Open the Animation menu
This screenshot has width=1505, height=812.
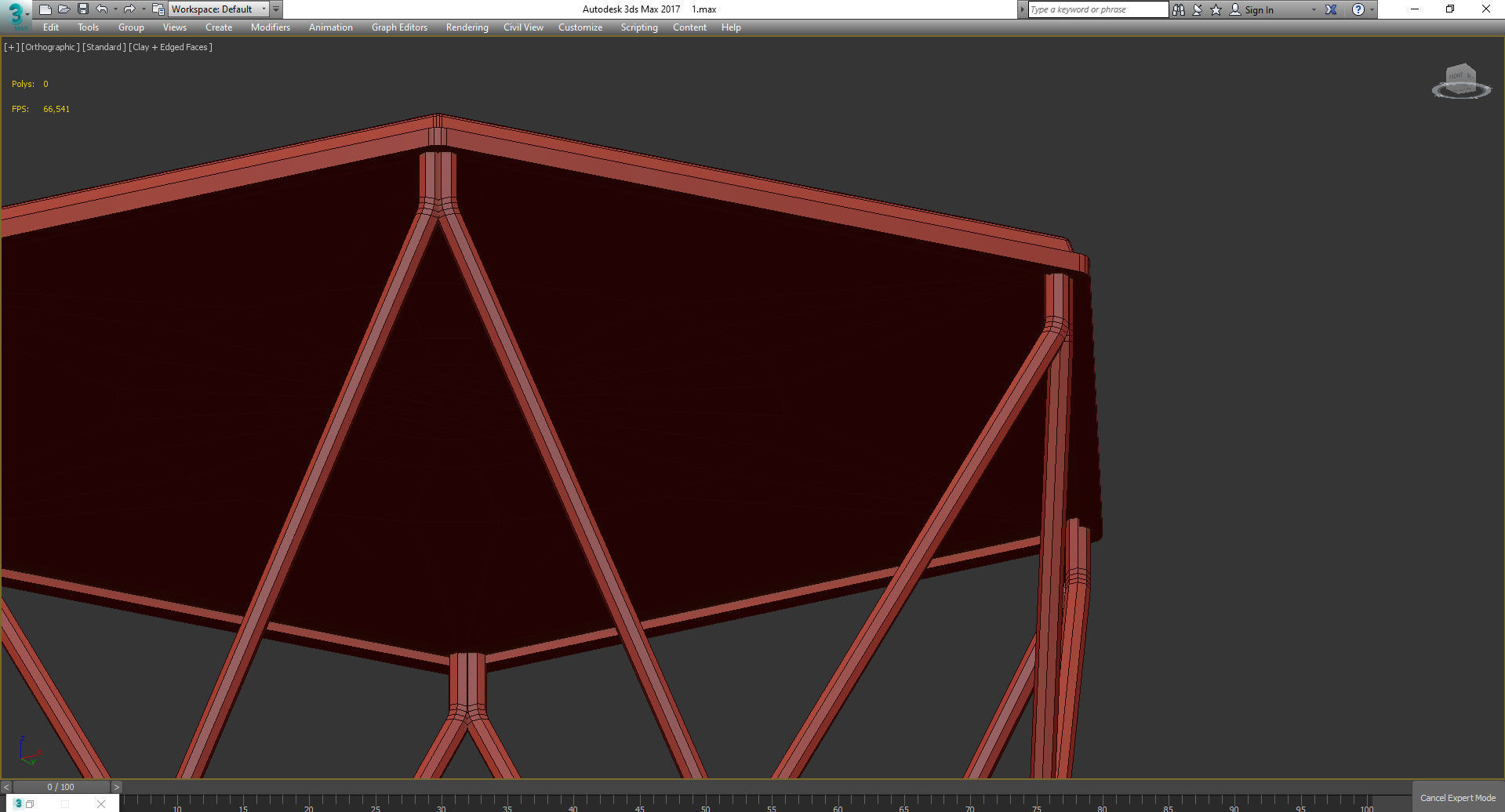point(331,27)
